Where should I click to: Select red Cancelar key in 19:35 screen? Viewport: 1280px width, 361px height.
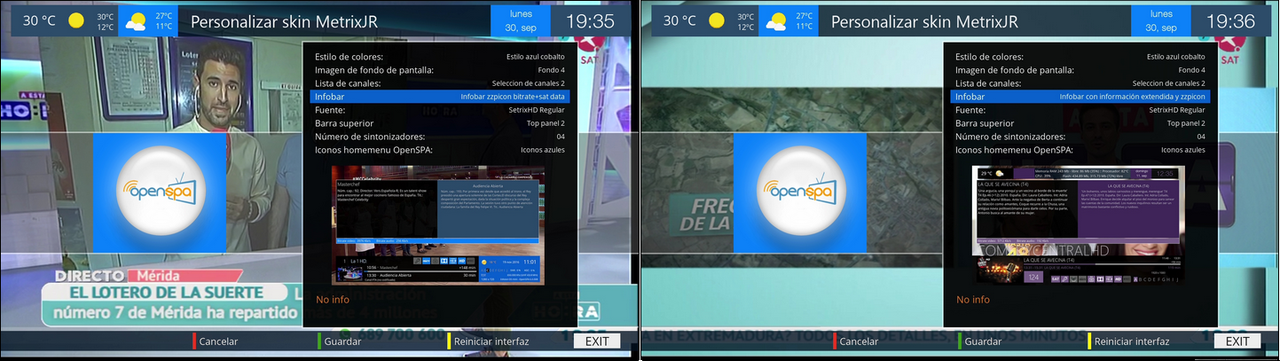[217, 341]
